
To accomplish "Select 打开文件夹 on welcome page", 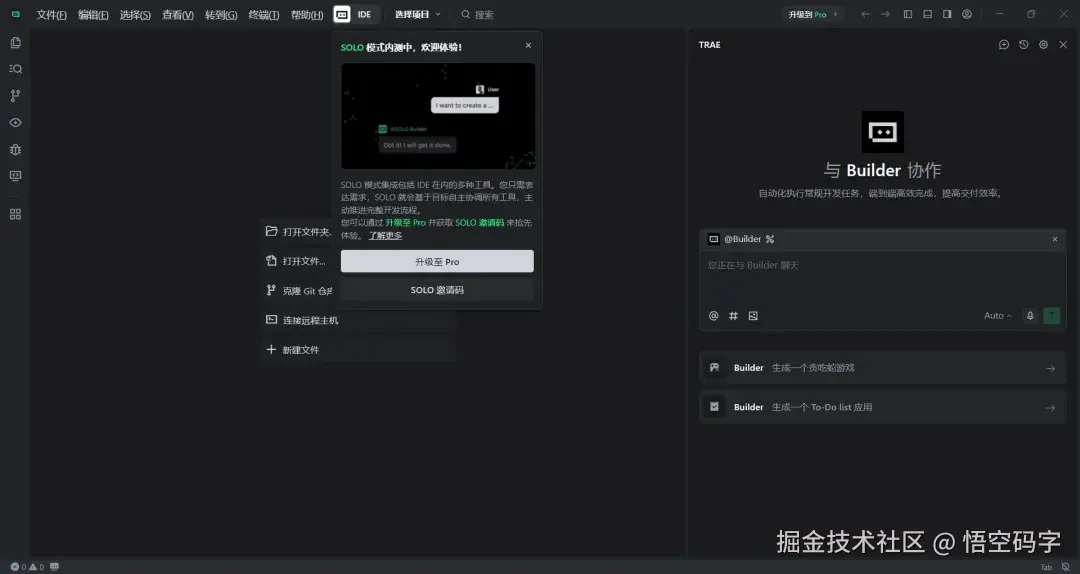I will pyautogui.click(x=298, y=232).
